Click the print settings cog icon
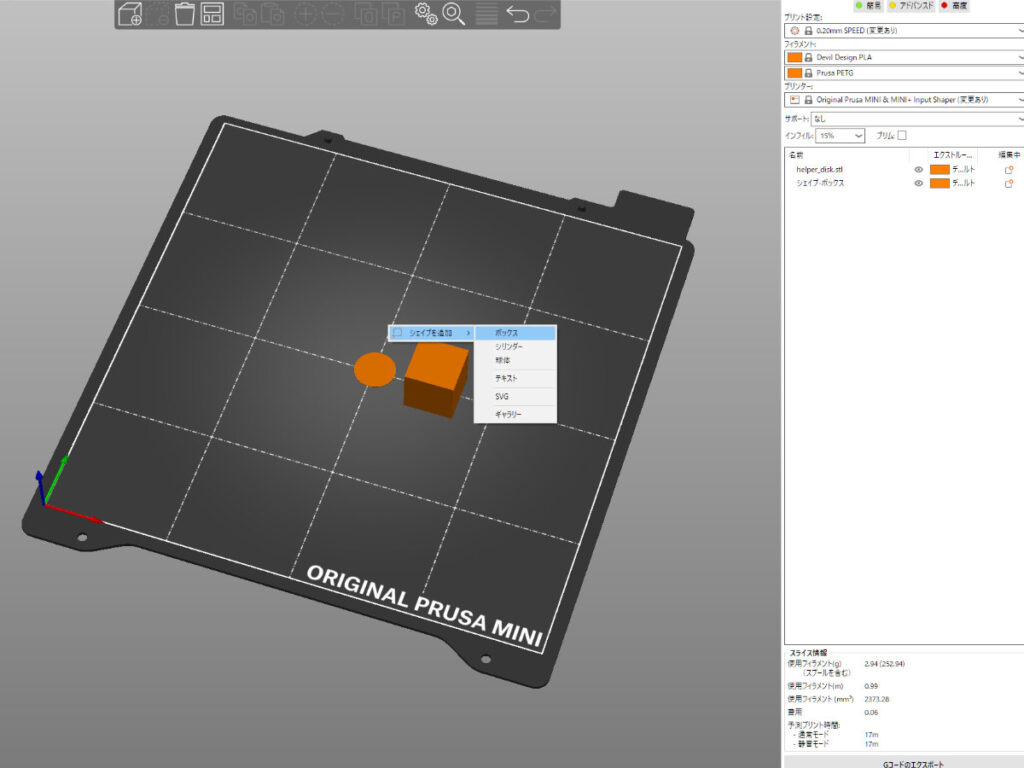The image size is (1024, 768). tap(795, 31)
